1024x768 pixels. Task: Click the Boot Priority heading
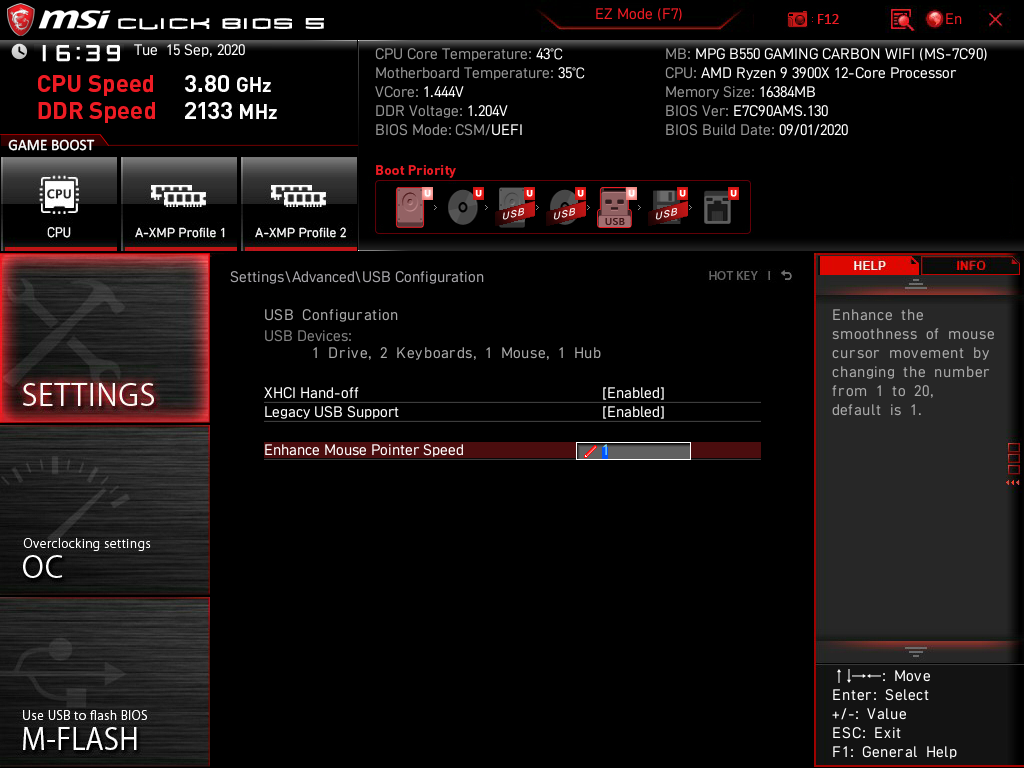coord(415,170)
